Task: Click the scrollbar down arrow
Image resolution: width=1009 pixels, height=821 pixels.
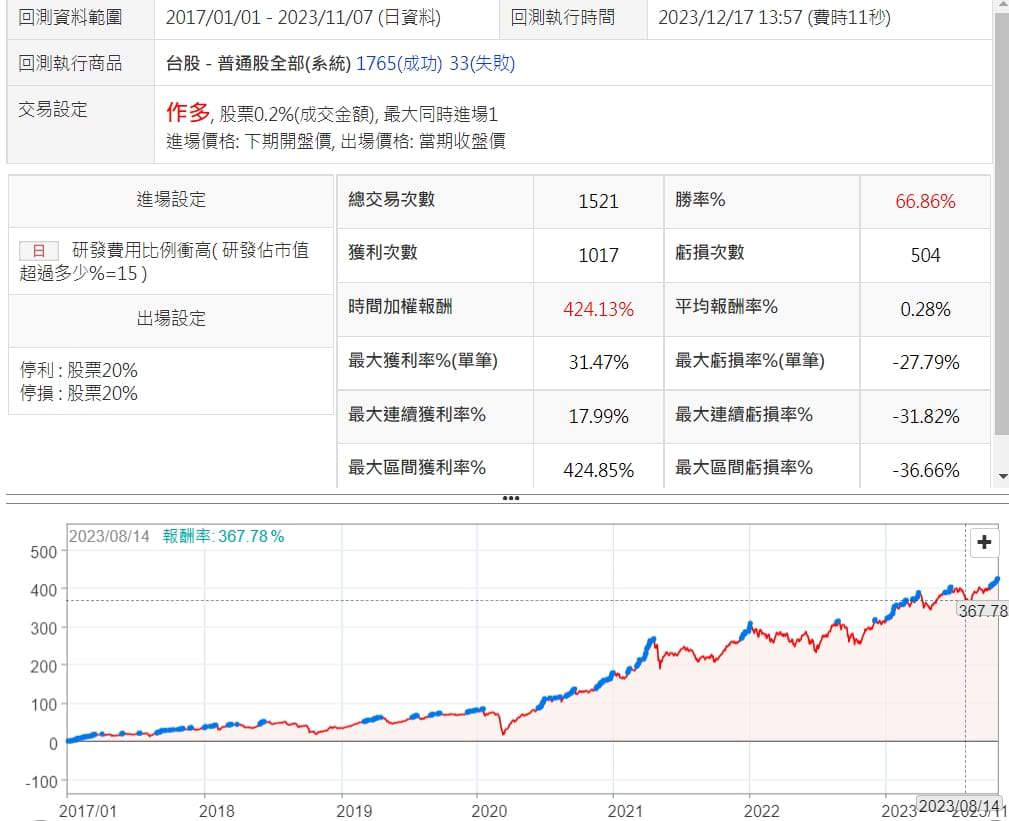Action: (1001, 476)
